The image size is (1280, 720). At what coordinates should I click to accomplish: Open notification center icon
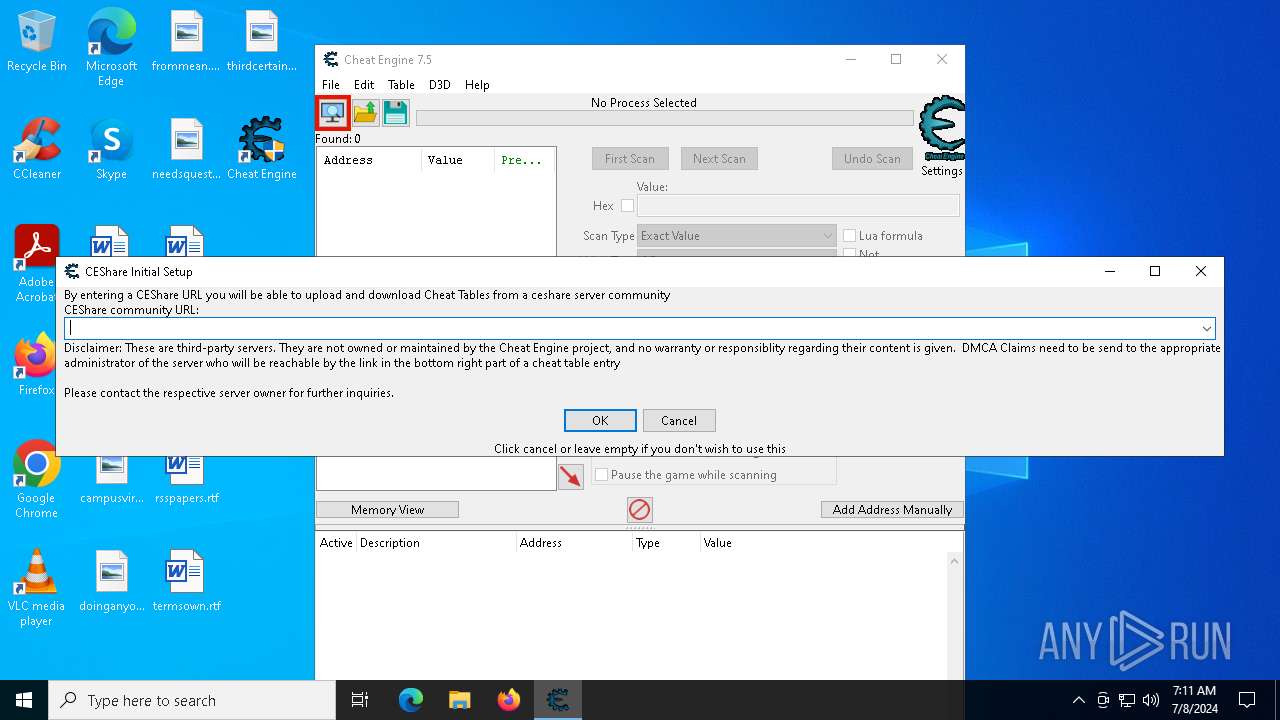(x=1247, y=700)
